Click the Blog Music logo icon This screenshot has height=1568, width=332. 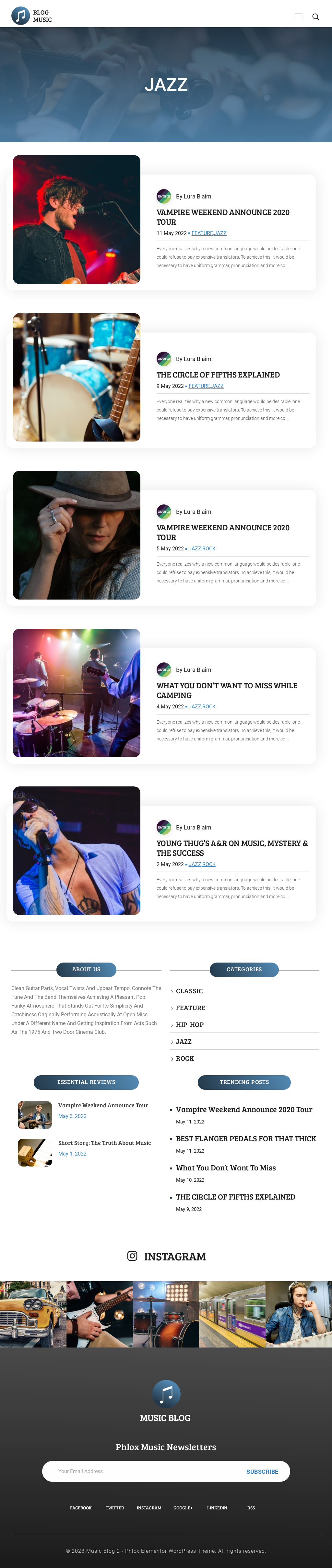coord(21,16)
